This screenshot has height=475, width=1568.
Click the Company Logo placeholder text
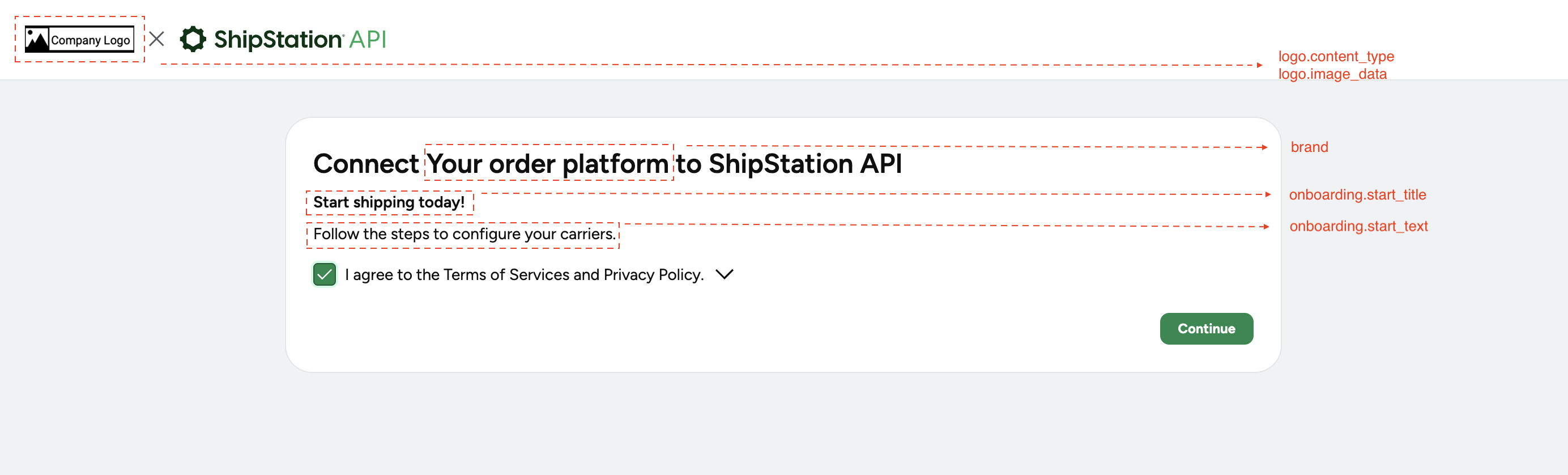point(91,40)
